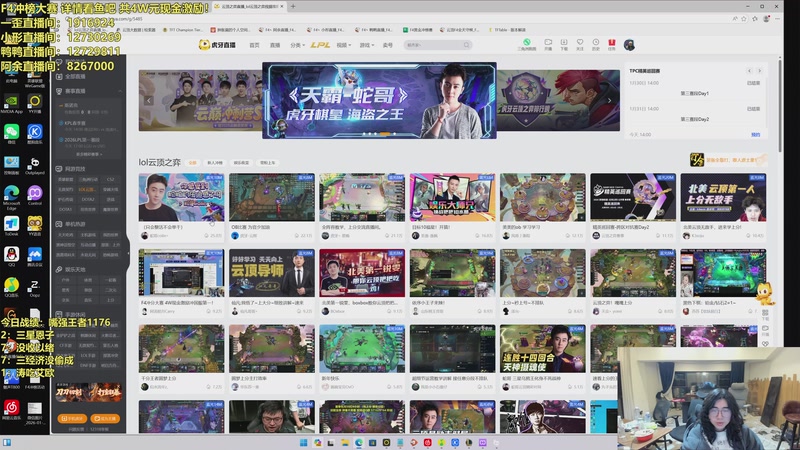Open a new browser tab with plus button
This screenshot has height=450, width=800.
point(293,6)
